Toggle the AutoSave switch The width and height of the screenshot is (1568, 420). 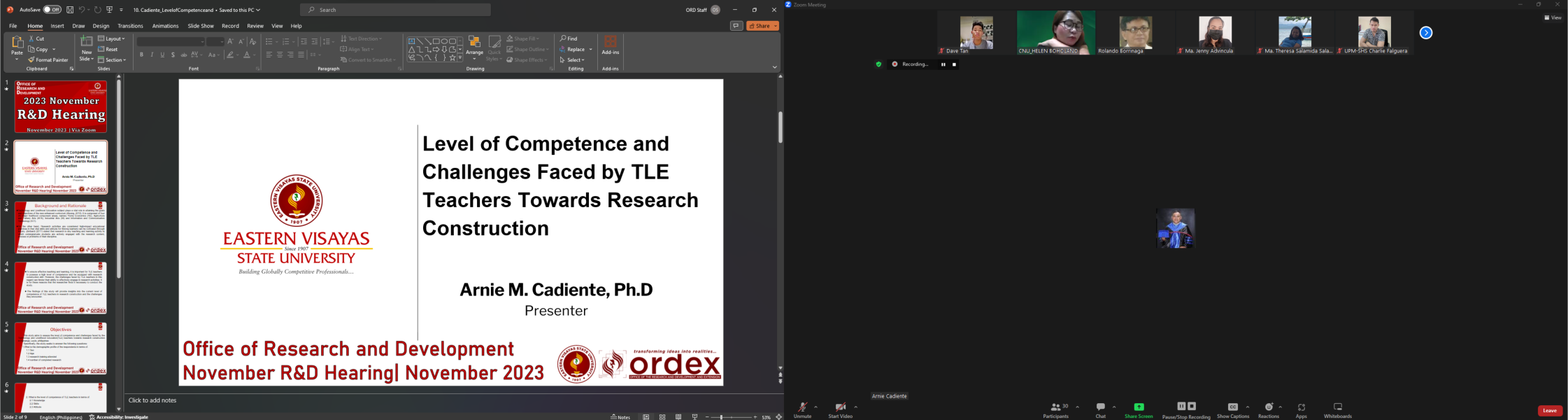(52, 10)
